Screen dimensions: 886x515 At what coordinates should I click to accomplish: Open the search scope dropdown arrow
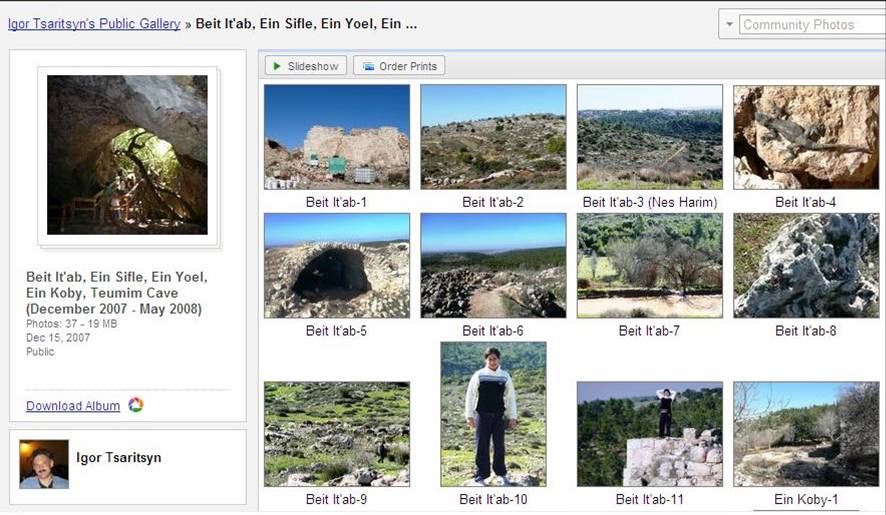coord(729,24)
